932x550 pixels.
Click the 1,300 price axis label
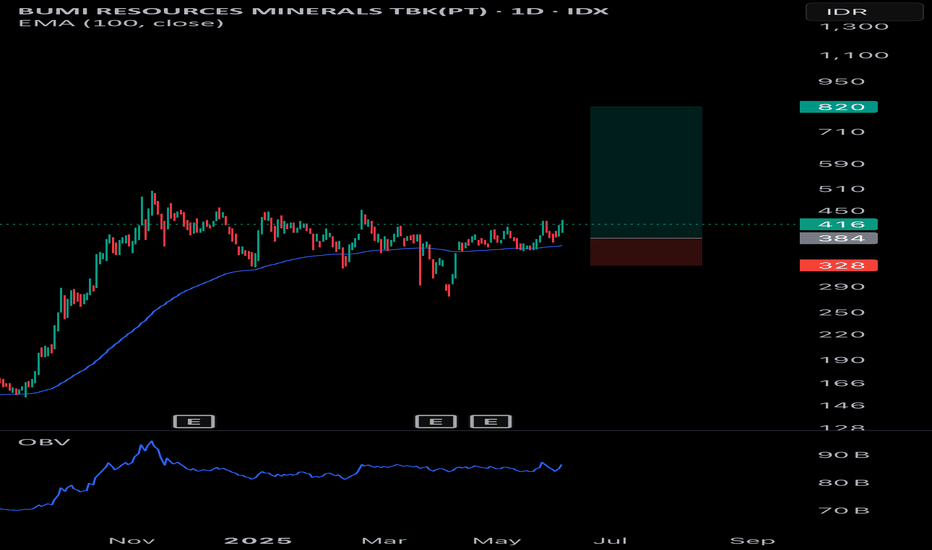[x=854, y=27]
